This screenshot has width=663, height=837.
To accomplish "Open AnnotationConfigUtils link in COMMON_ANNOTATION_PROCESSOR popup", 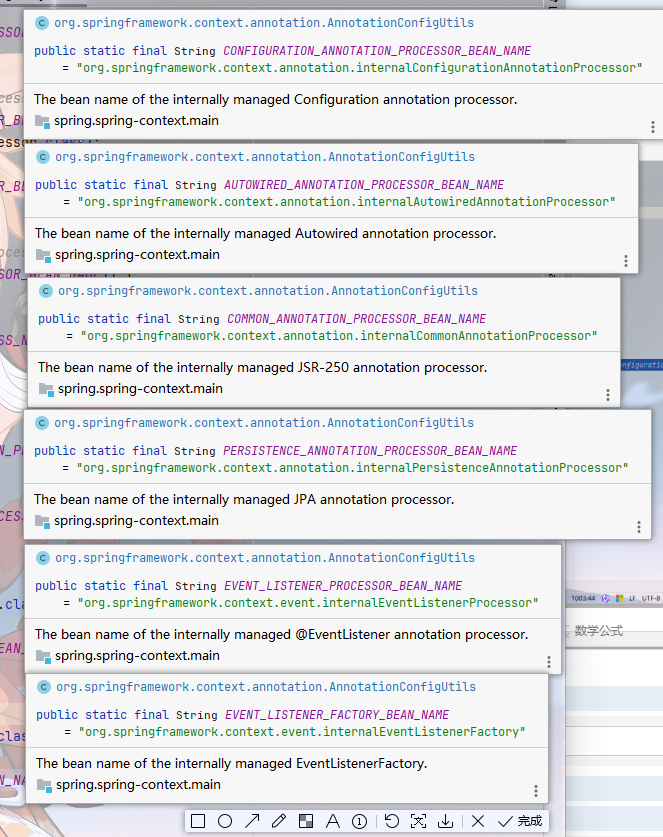I will coord(268,291).
